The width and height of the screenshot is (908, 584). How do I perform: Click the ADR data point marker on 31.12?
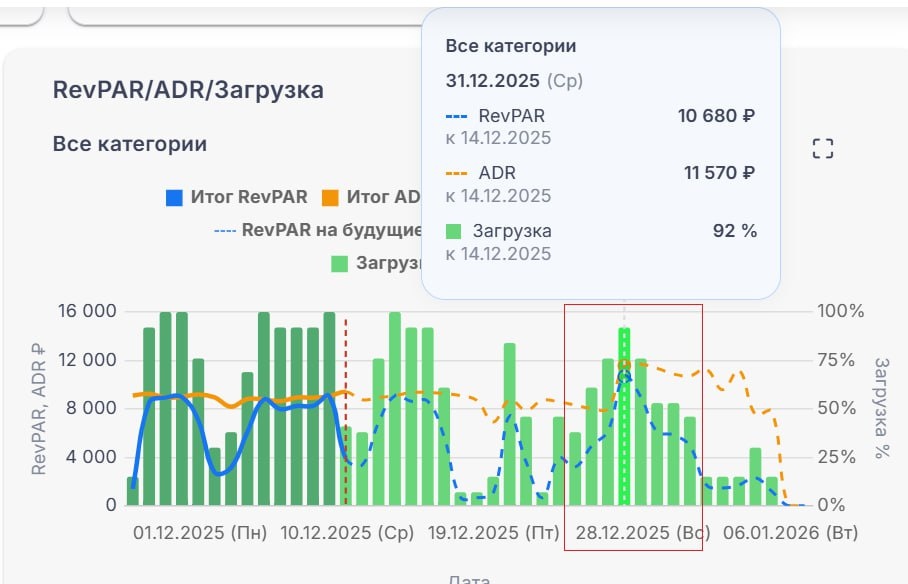(x=624, y=365)
